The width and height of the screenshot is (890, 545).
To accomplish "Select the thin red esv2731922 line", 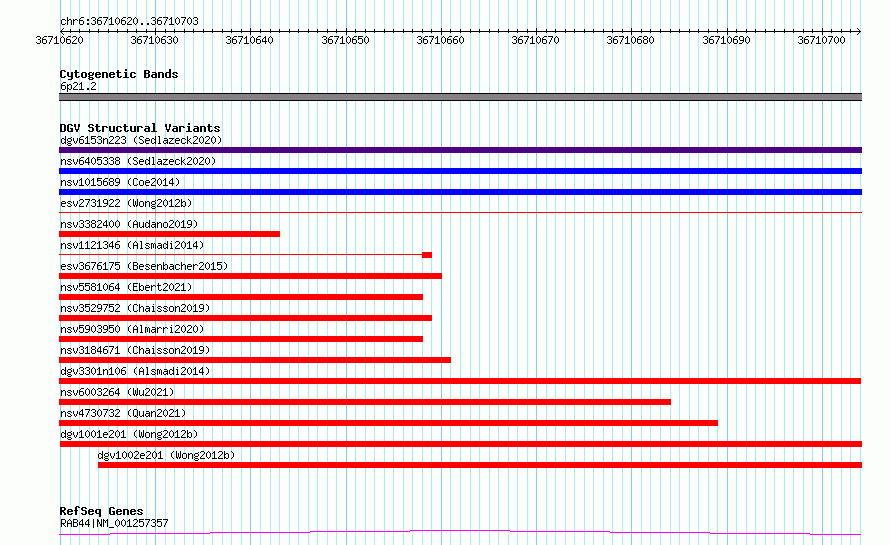I will click(x=460, y=212).
